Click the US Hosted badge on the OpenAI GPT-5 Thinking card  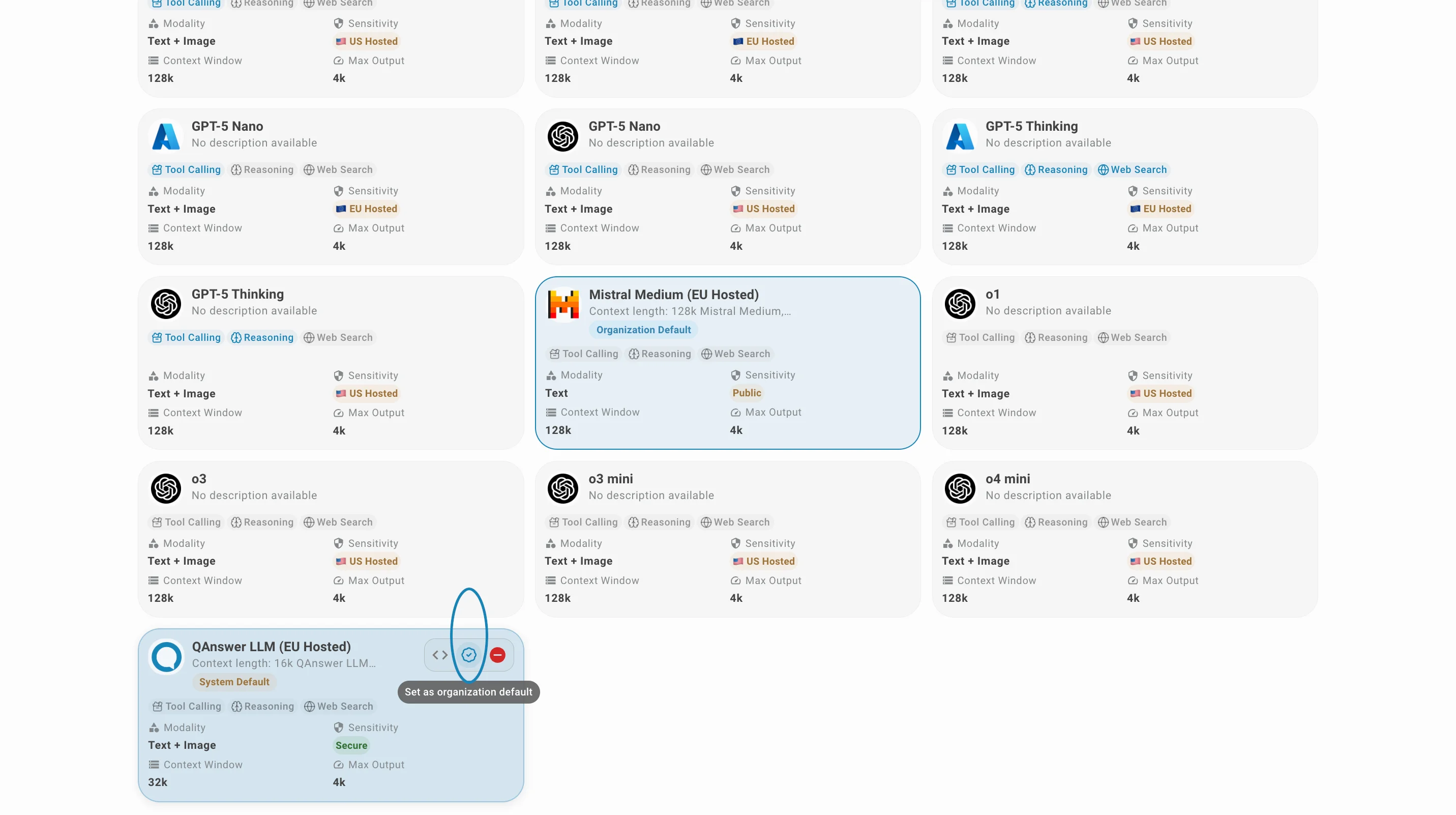click(x=366, y=394)
